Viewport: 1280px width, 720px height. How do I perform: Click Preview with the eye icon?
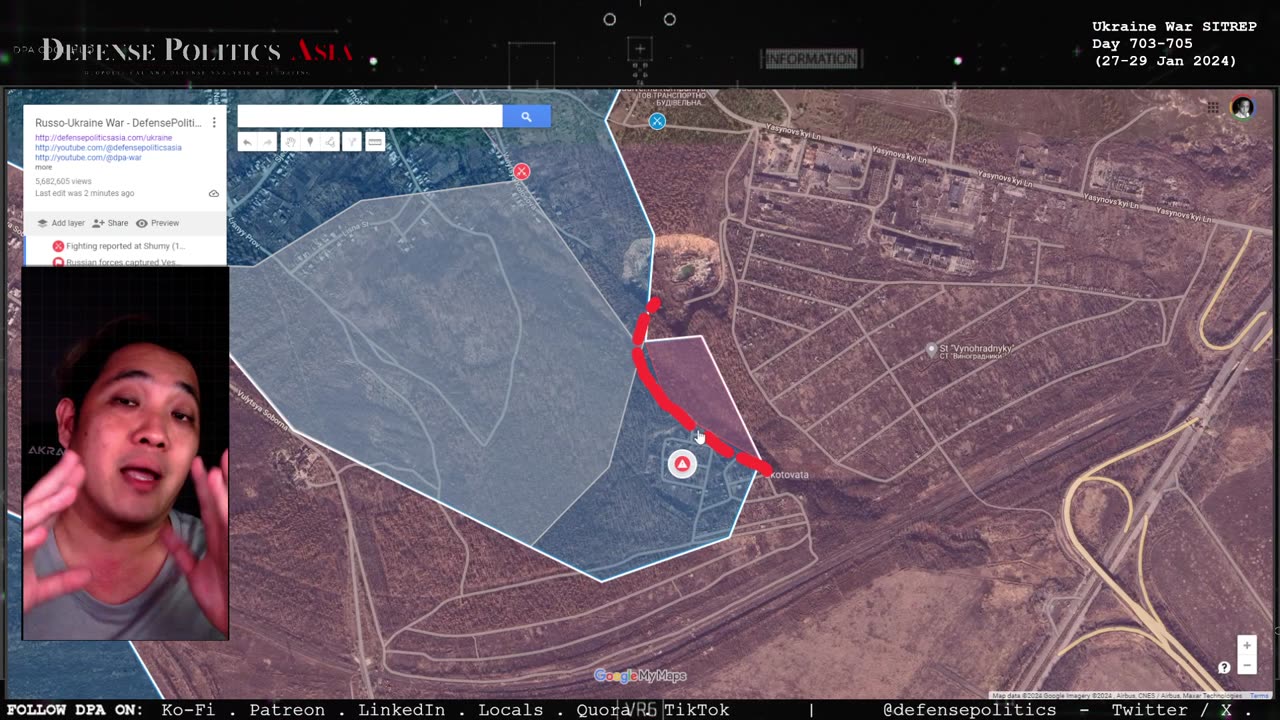tap(157, 223)
